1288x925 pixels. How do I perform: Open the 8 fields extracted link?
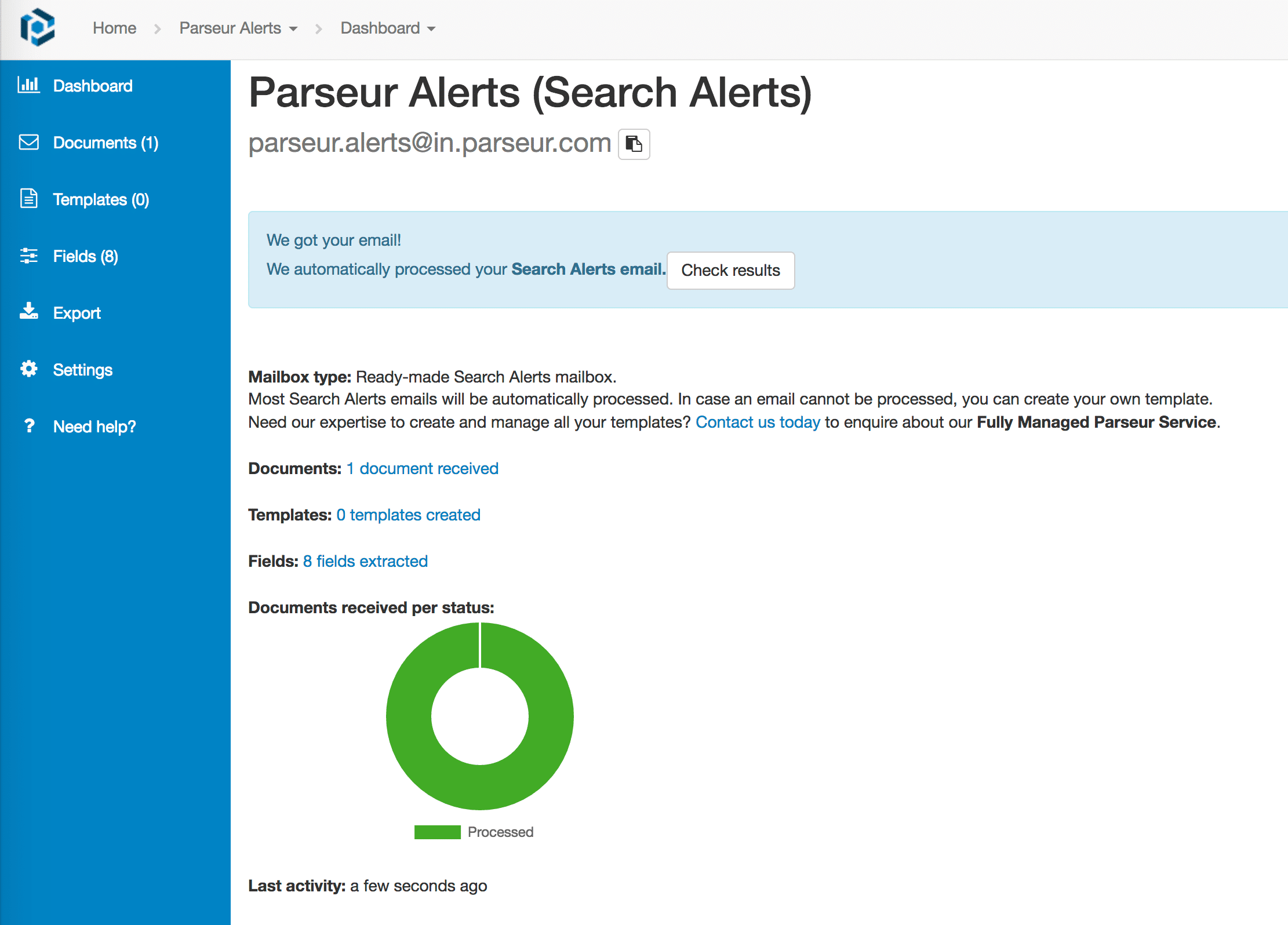pos(365,560)
